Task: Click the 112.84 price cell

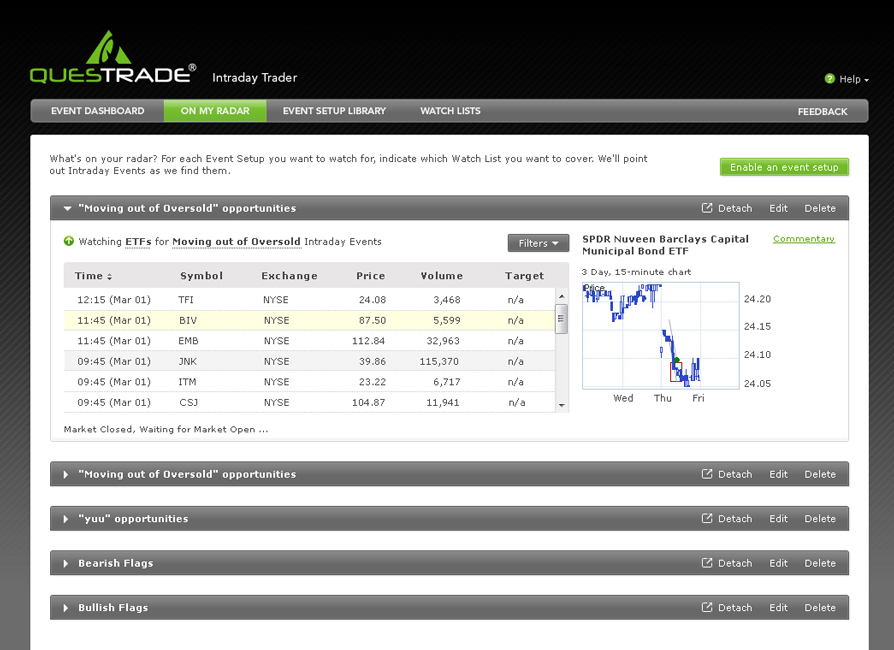Action: click(x=368, y=340)
